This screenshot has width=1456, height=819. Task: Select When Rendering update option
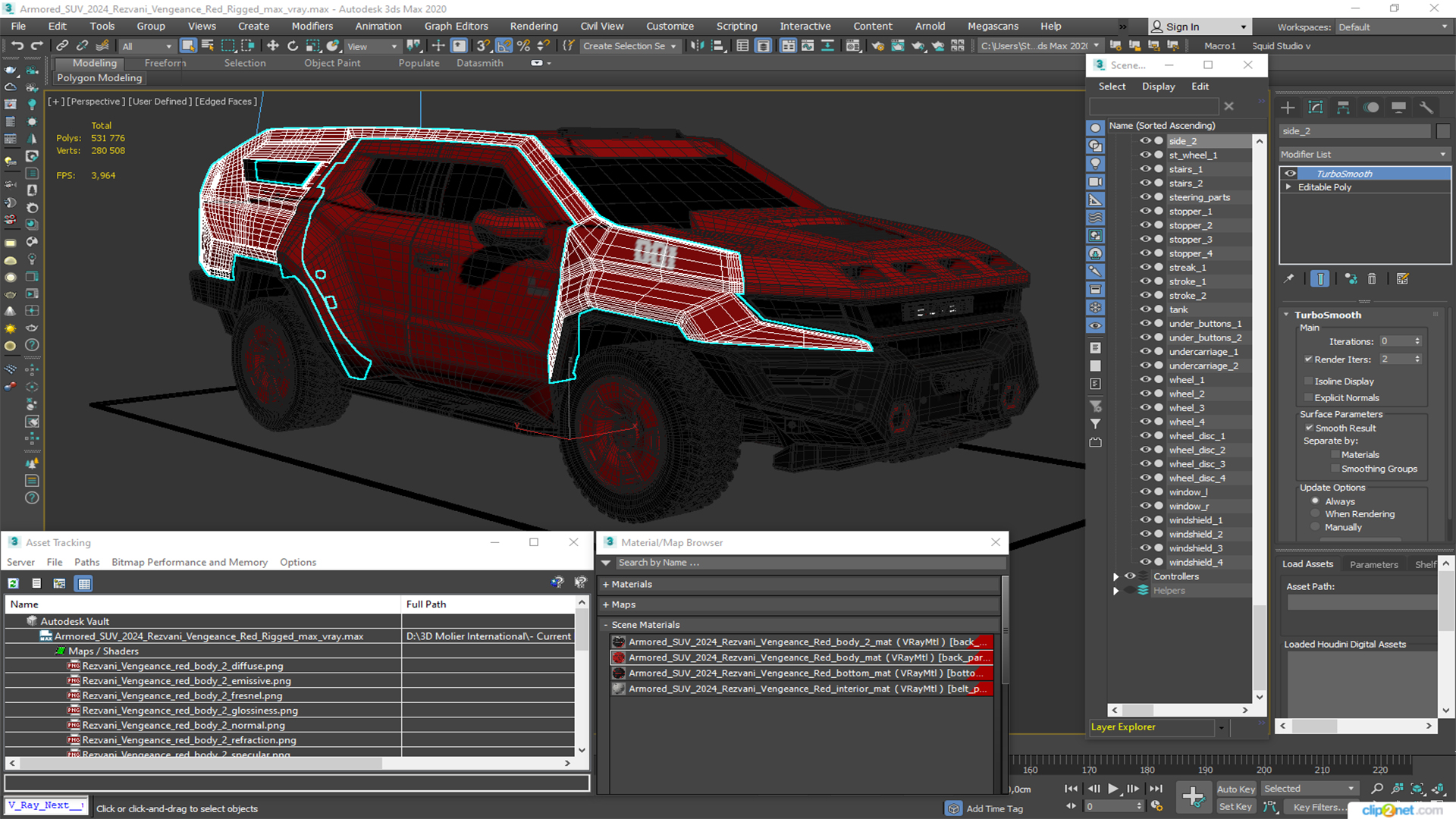pos(1316,514)
